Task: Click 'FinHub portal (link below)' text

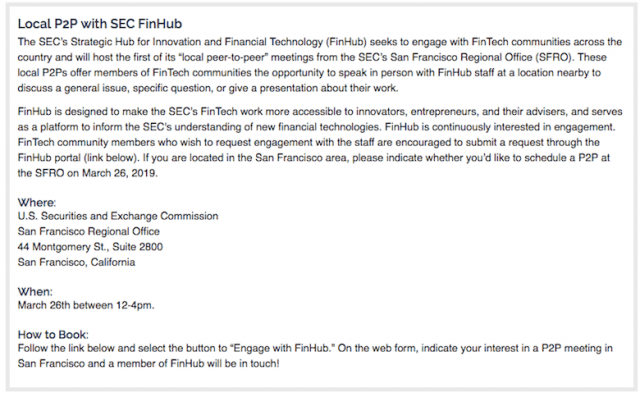Action: point(78,158)
